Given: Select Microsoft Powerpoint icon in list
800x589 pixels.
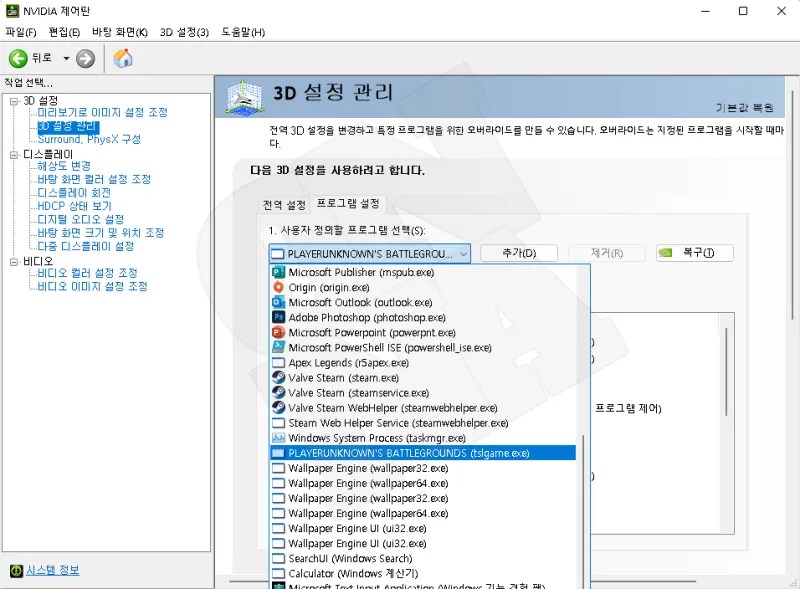Looking at the screenshot, I should [278, 332].
